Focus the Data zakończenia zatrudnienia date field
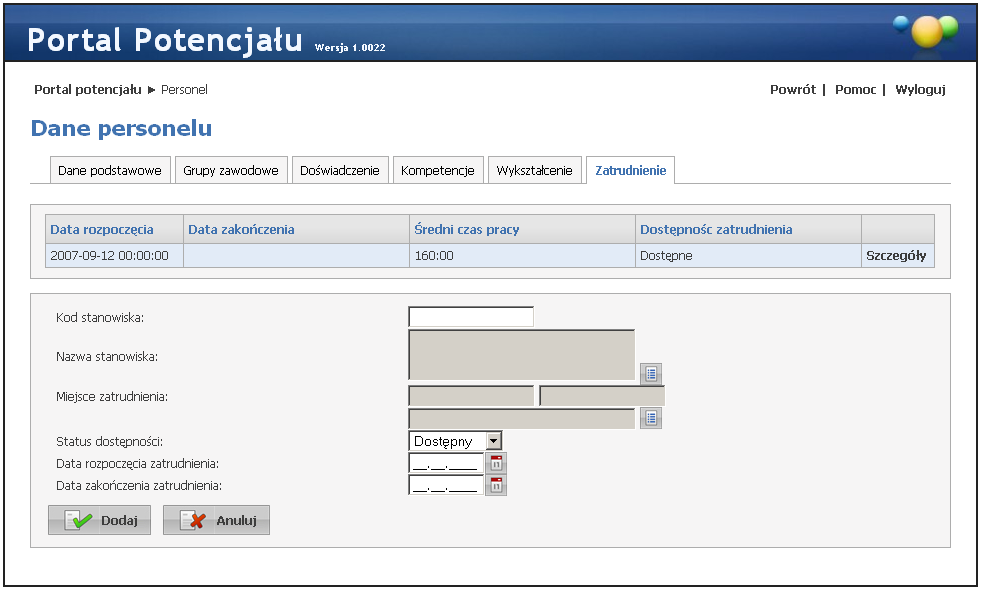The width and height of the screenshot is (982, 590). 446,485
